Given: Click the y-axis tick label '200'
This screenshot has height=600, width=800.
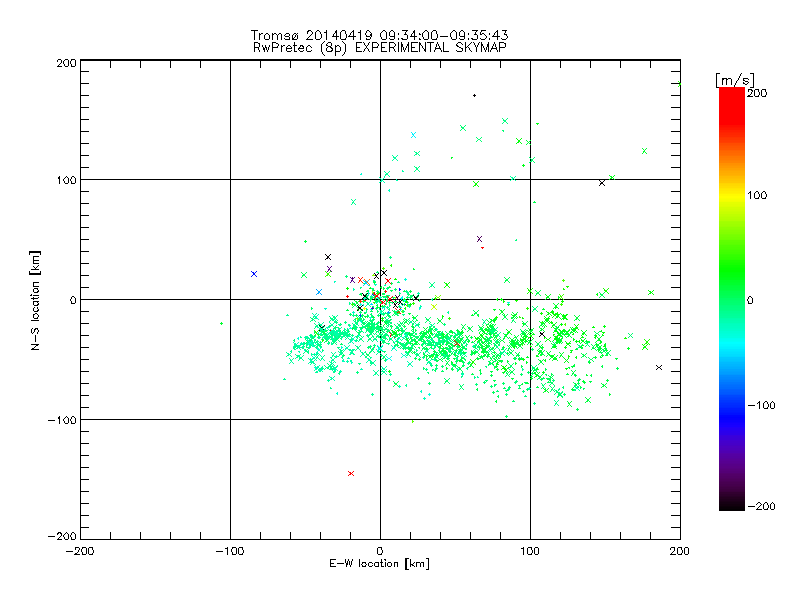Looking at the screenshot, I should click(66, 63).
